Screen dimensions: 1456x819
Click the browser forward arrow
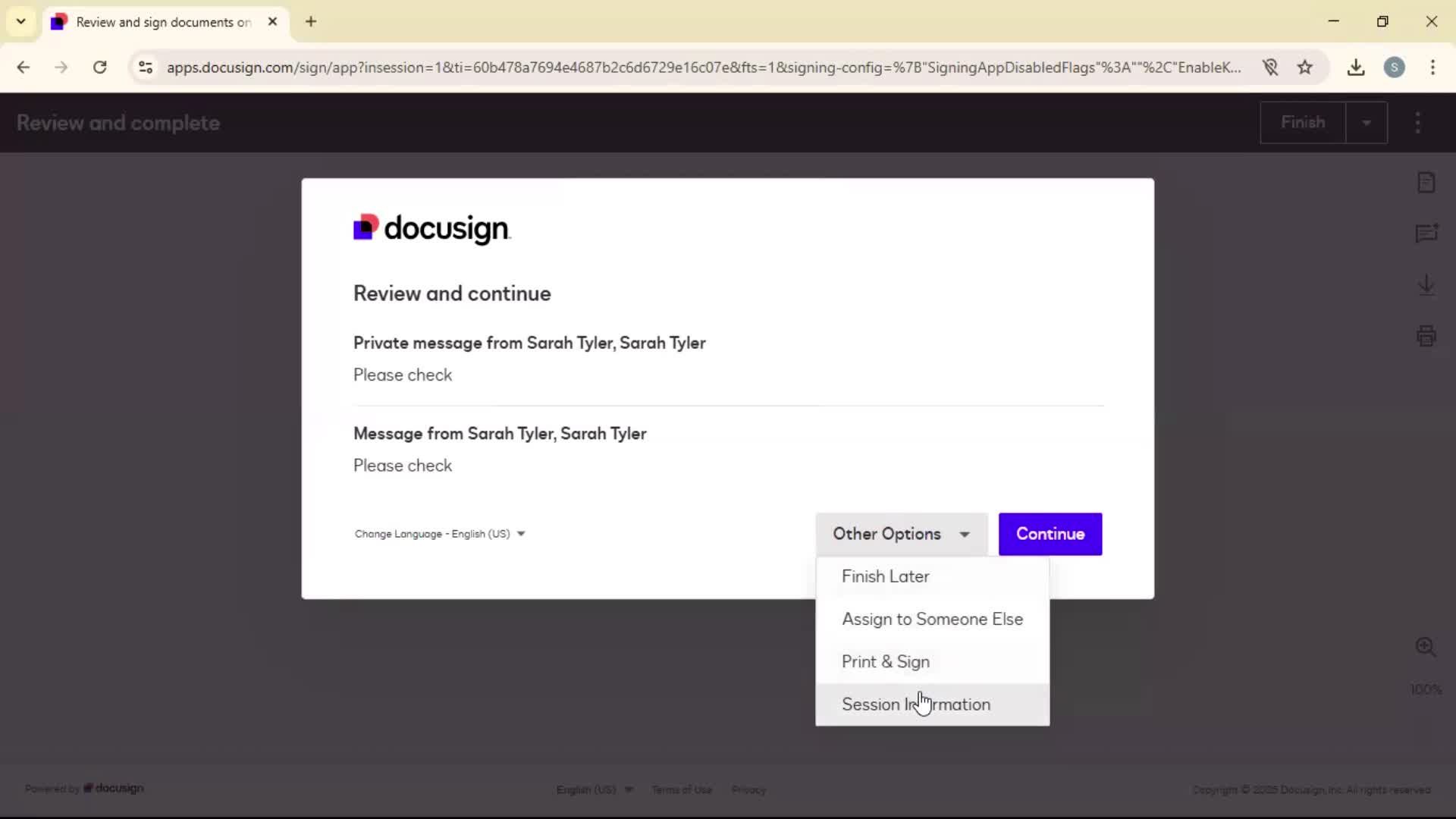click(x=61, y=67)
